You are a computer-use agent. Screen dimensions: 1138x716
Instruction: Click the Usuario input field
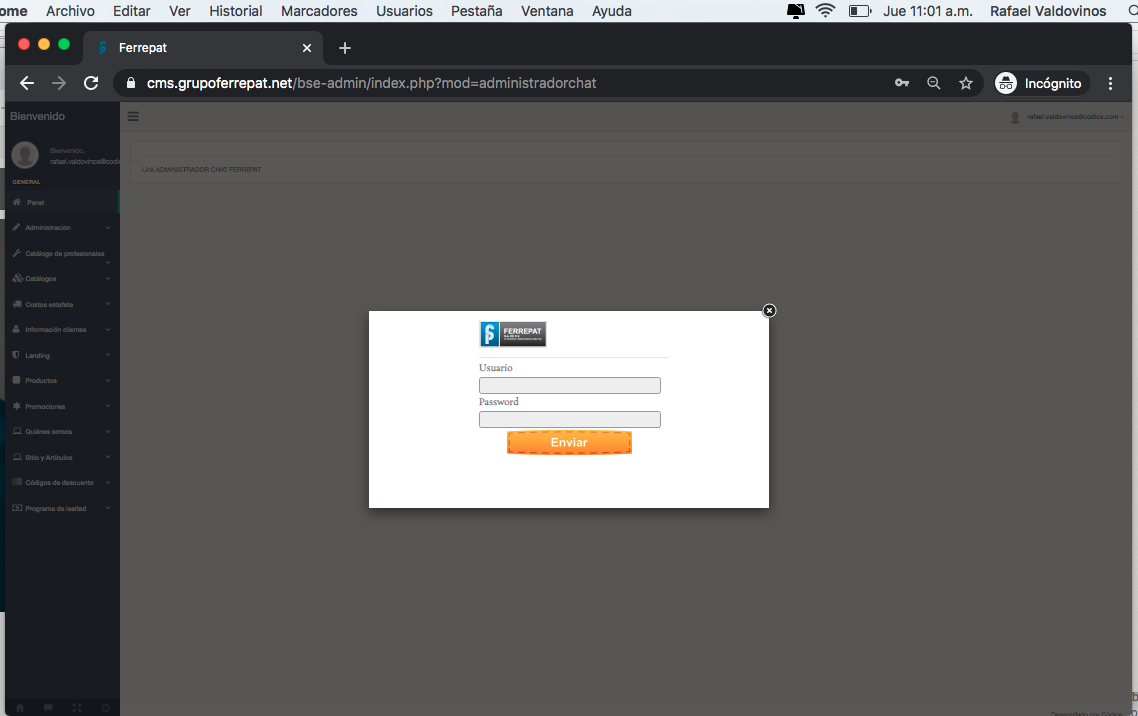tap(570, 385)
